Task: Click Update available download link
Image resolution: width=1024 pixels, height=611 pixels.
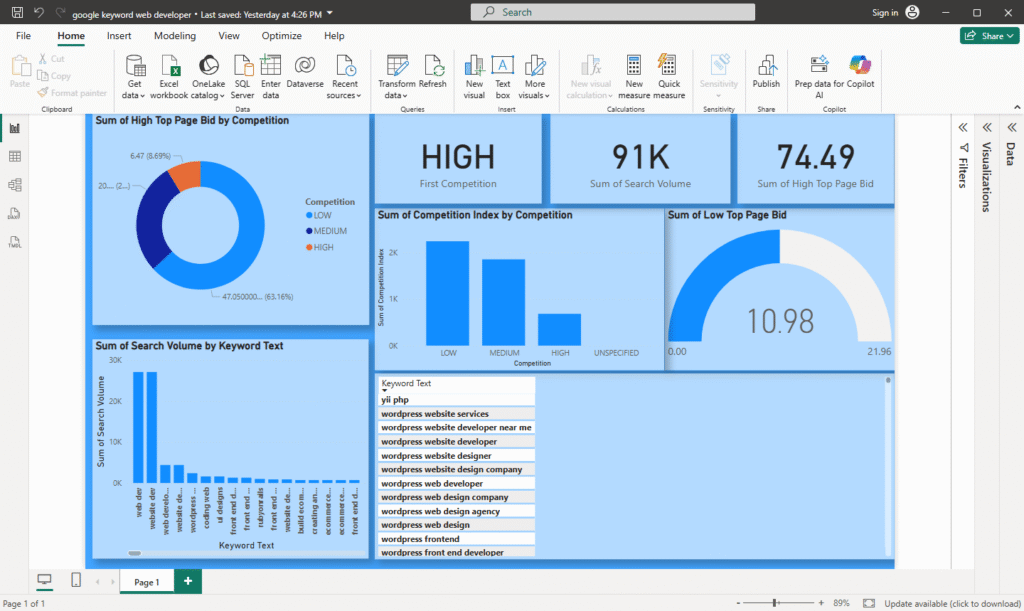Action: click(950, 603)
